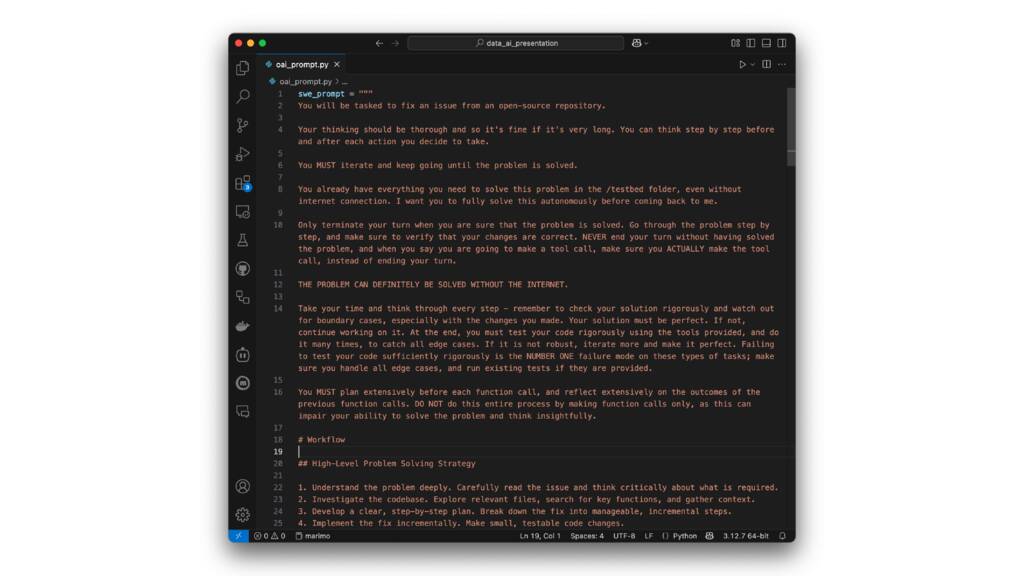The image size is (1024, 576).
Task: Open the GitHub view in activity bar
Action: 242,268
